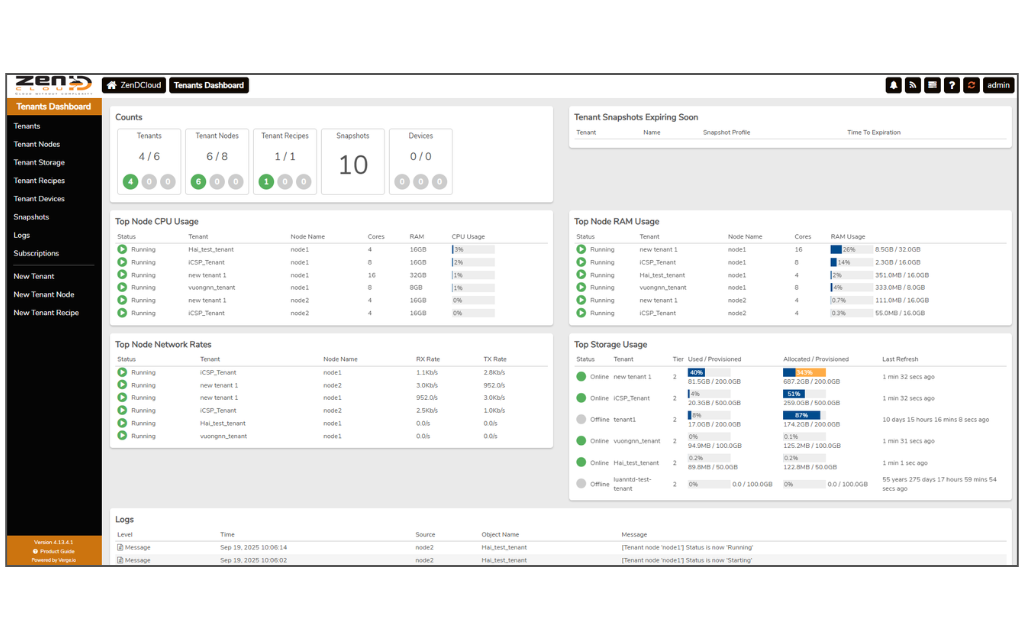Click the orange refresh icon
This screenshot has width=1024, height=640.
pos(971,86)
